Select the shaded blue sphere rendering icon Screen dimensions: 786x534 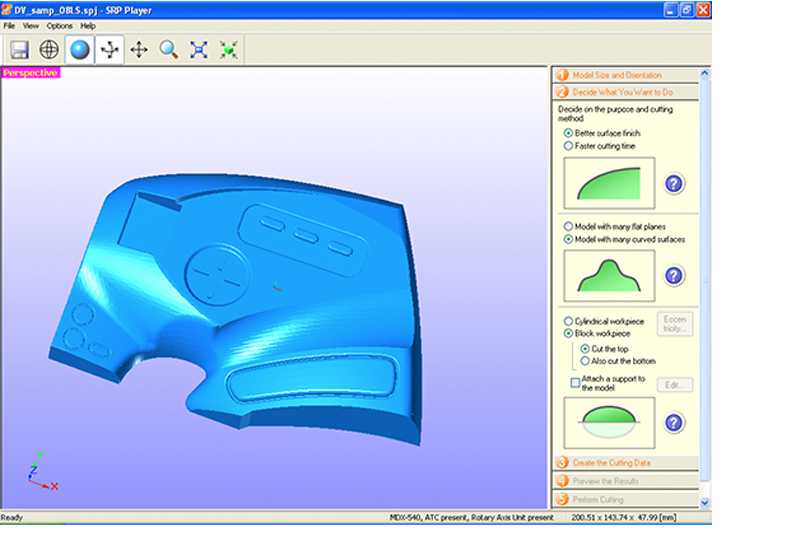[79, 49]
